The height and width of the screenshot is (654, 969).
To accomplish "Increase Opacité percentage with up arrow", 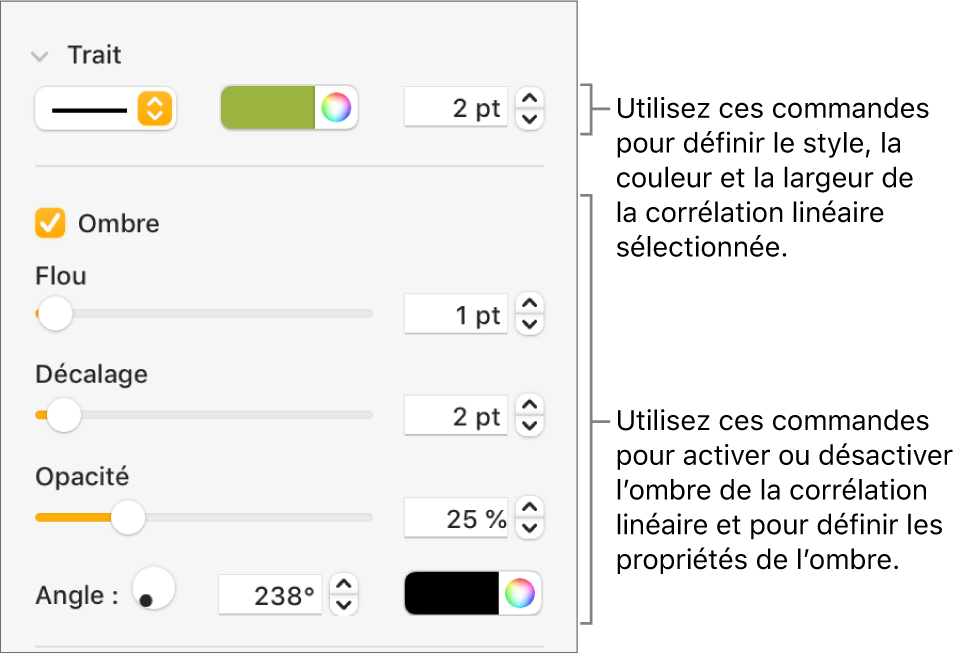I will pos(531,506).
